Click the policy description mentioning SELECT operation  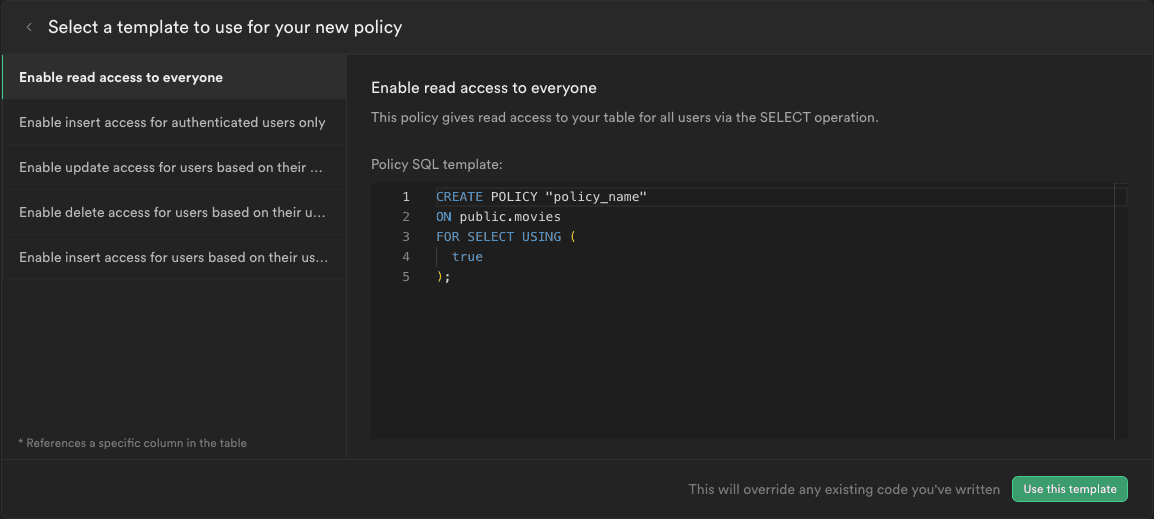click(624, 117)
